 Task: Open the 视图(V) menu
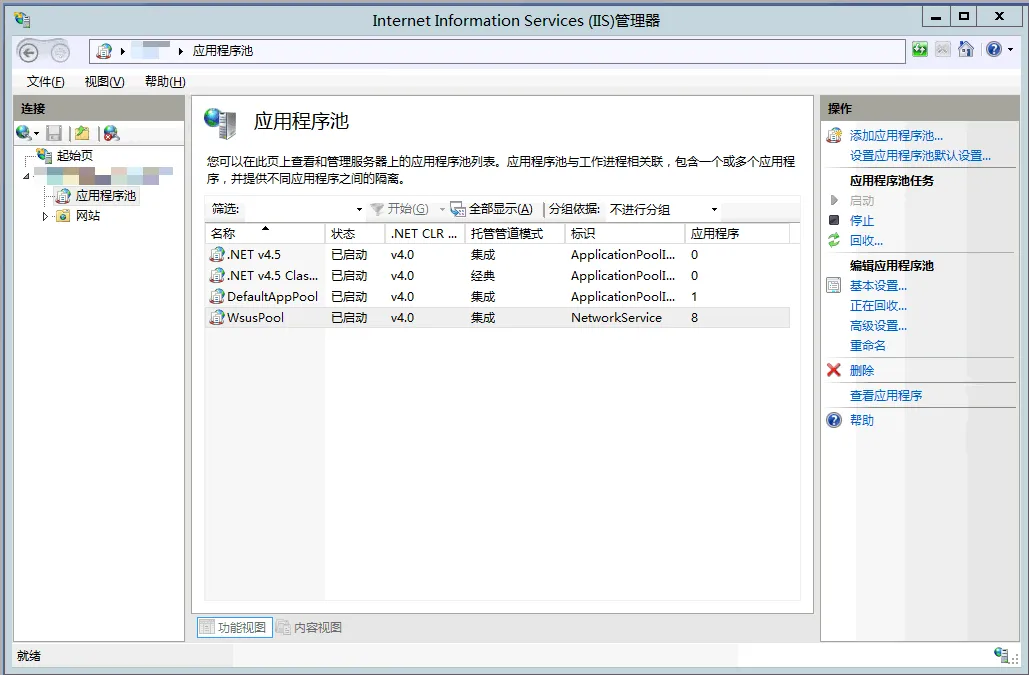tap(104, 81)
